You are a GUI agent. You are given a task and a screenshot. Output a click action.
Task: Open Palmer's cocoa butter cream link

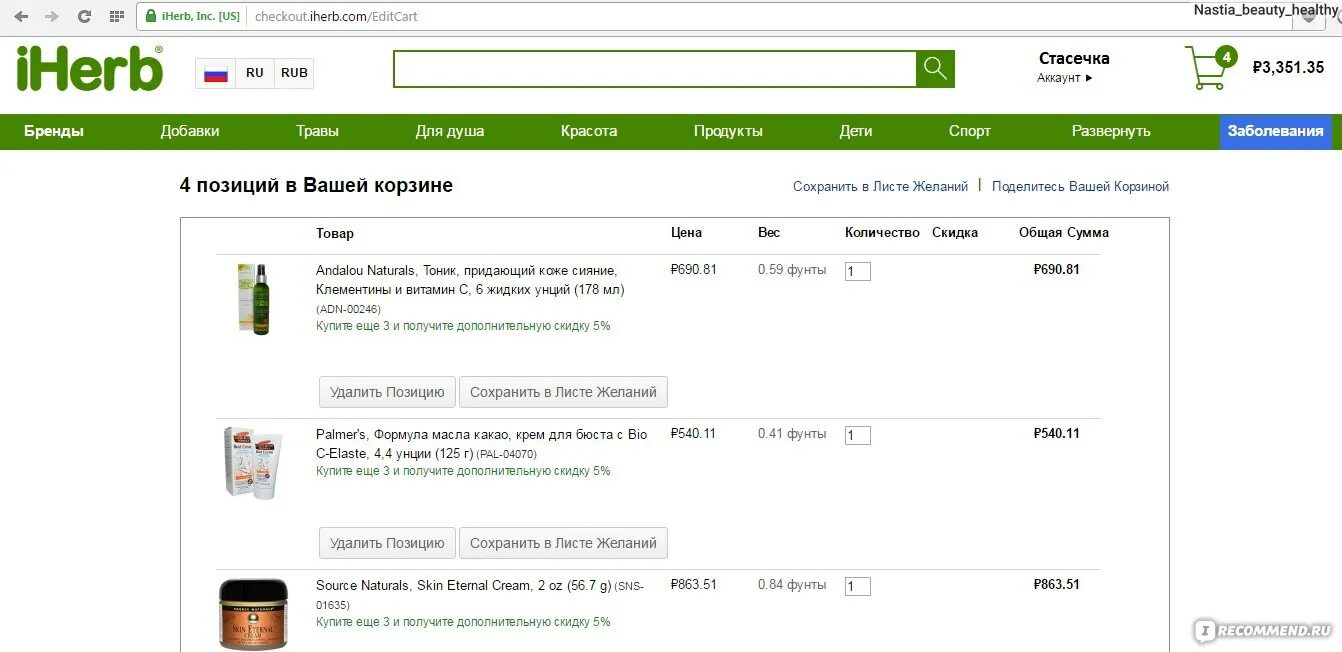coord(481,443)
